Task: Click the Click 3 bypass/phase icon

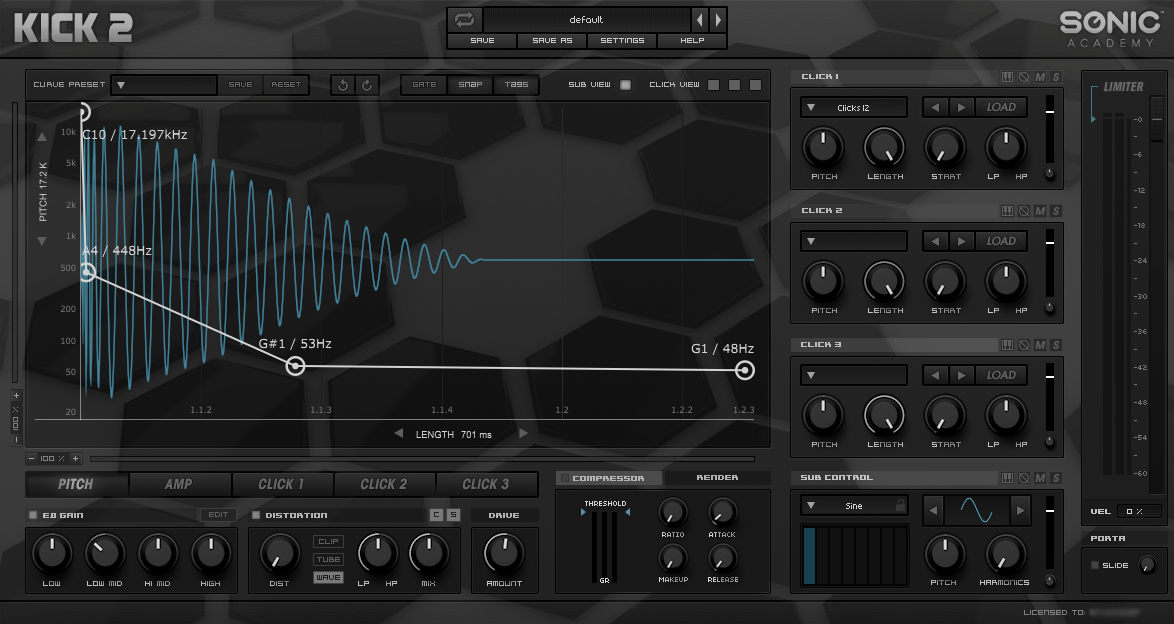Action: click(1024, 345)
